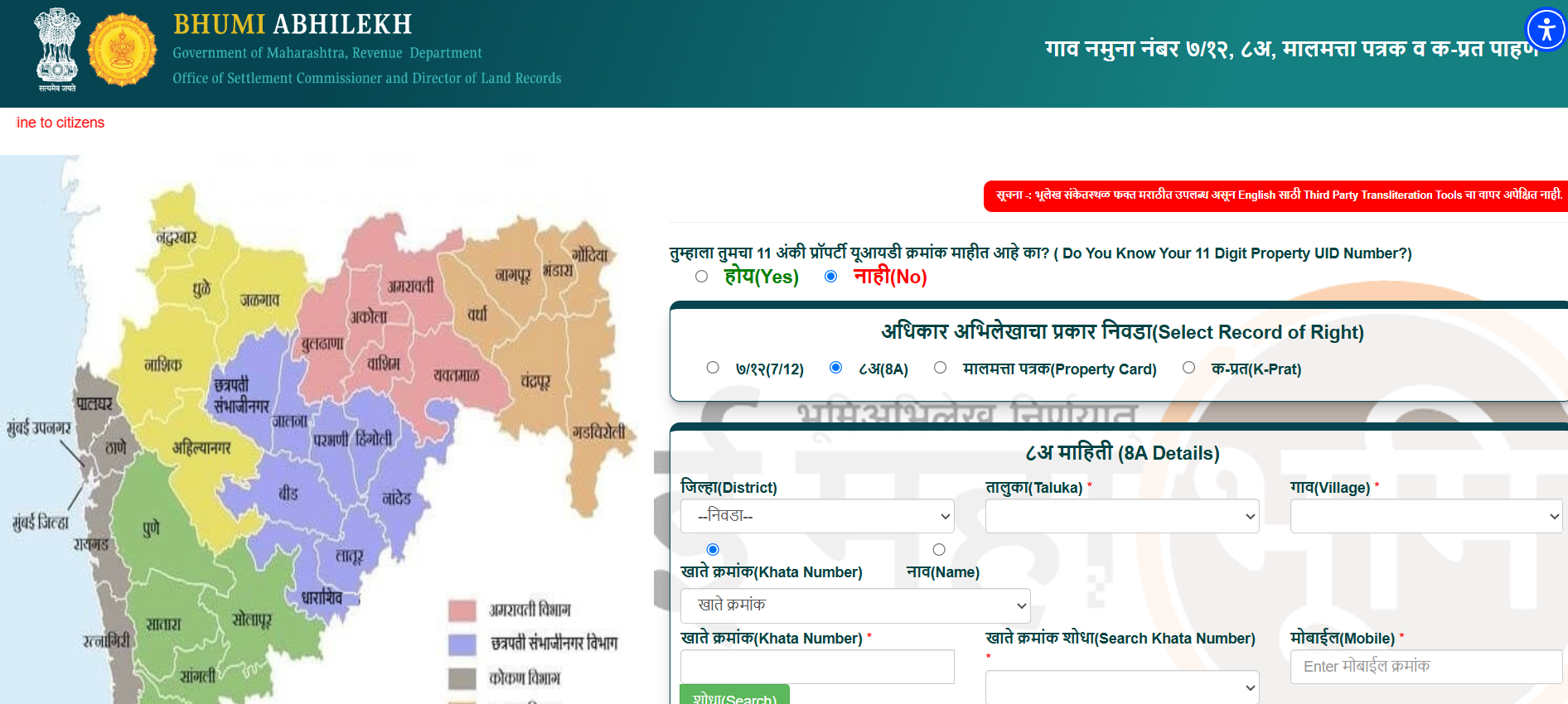
Task: Open the जिल्हा(District) dropdown
Action: (817, 516)
